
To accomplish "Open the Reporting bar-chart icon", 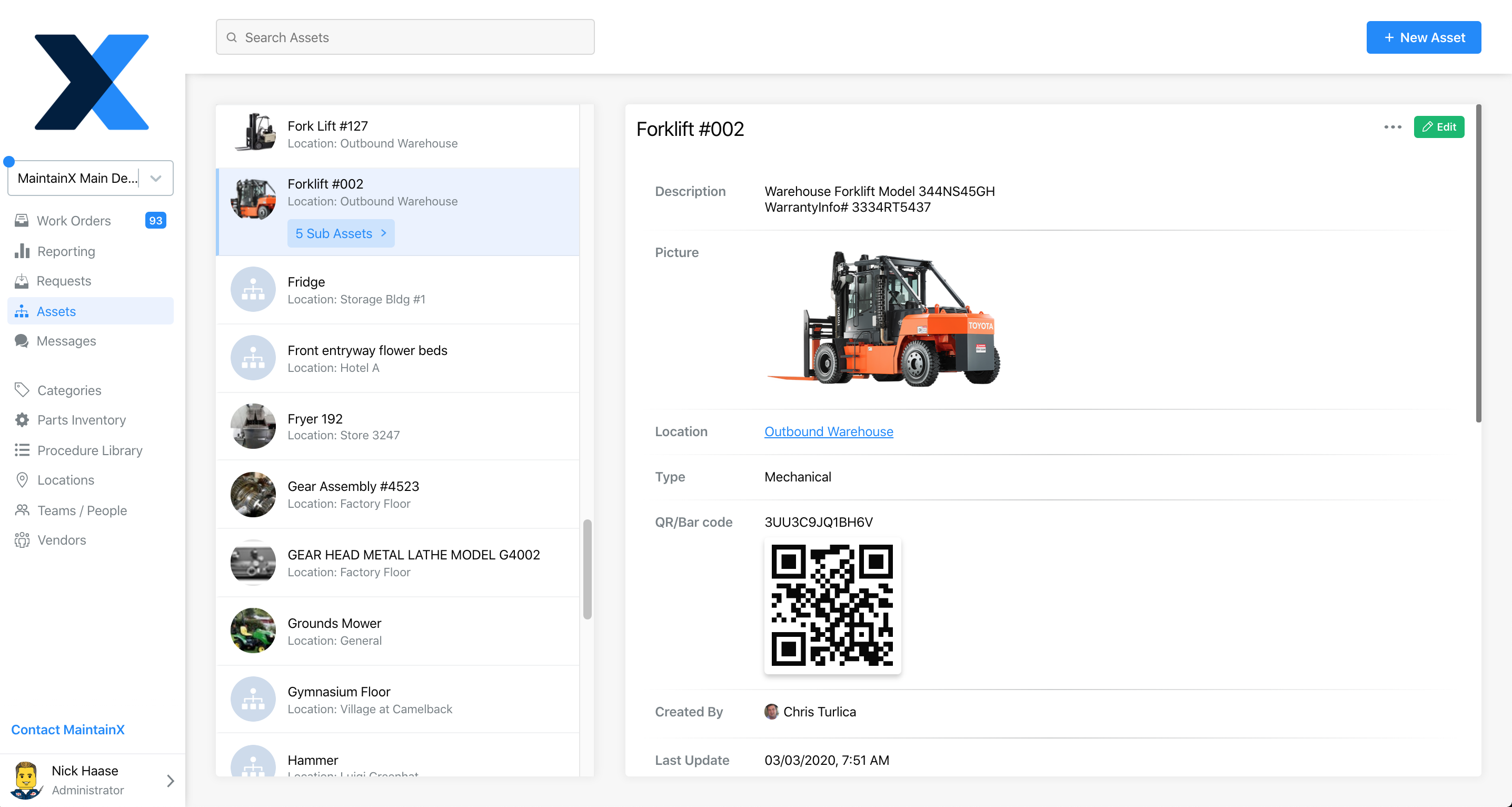I will click(x=22, y=251).
